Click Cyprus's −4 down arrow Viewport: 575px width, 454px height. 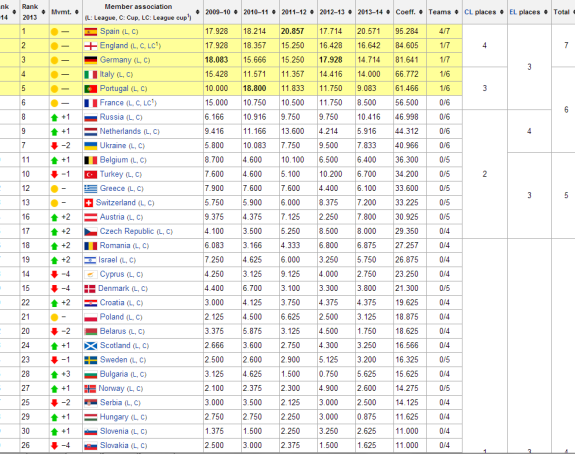click(54, 274)
